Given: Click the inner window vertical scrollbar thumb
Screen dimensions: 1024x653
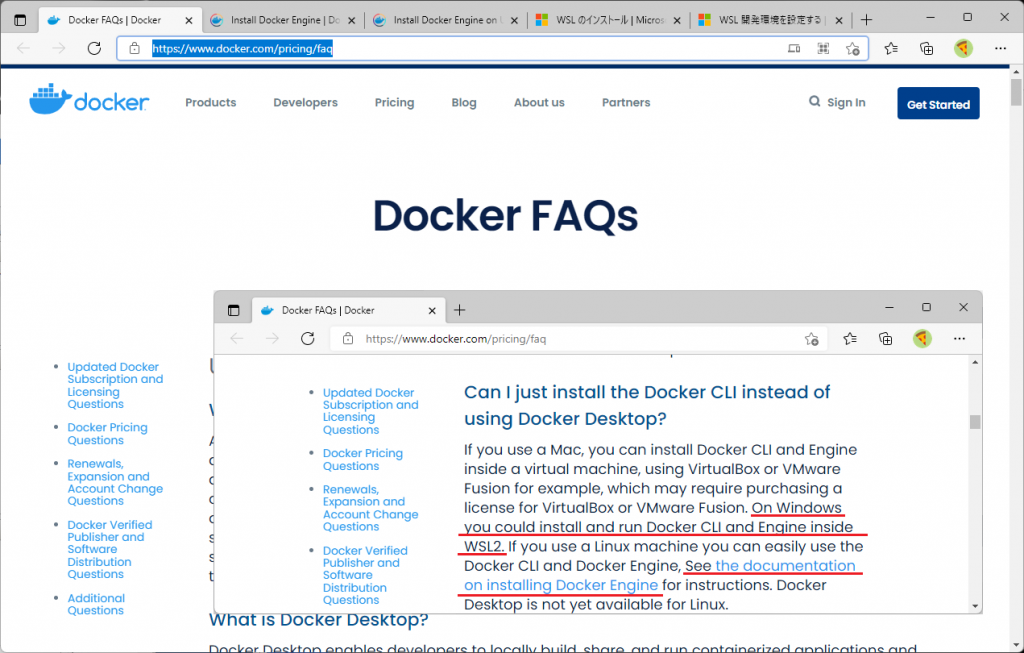Looking at the screenshot, I should pyautogui.click(x=975, y=422).
